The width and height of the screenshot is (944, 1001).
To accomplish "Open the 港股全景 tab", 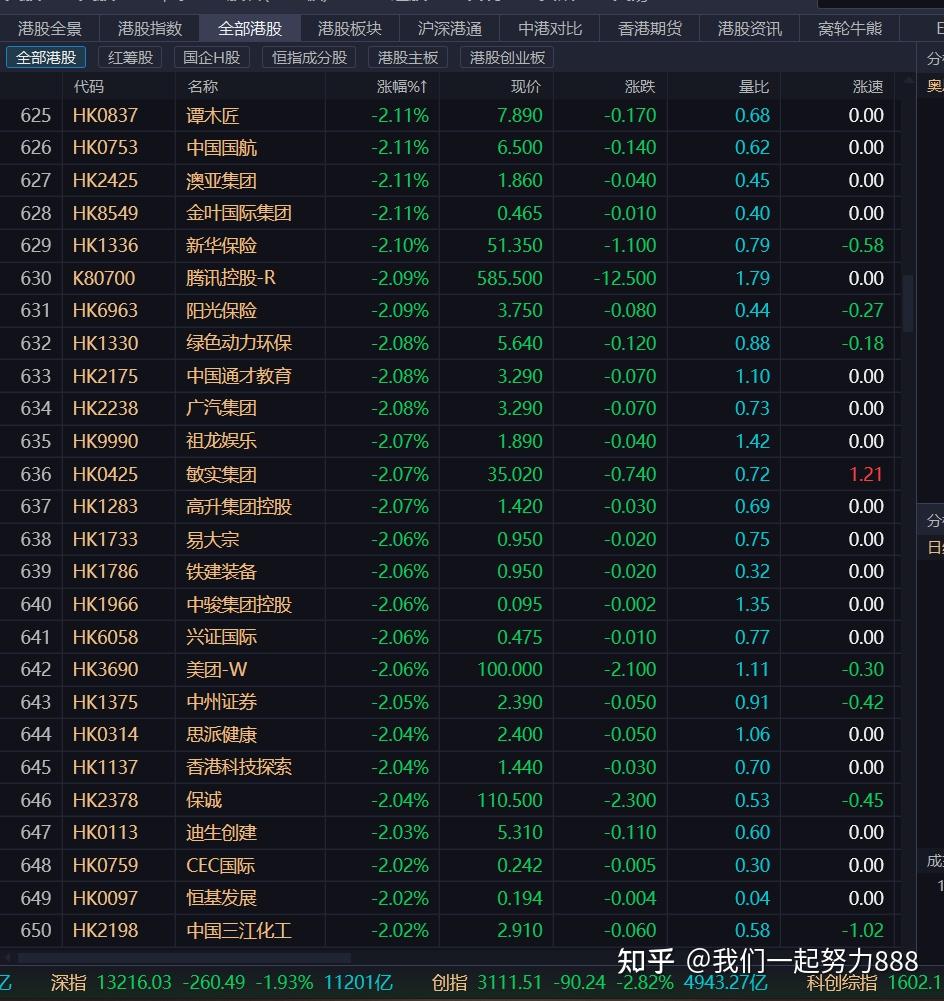I will pyautogui.click(x=50, y=29).
